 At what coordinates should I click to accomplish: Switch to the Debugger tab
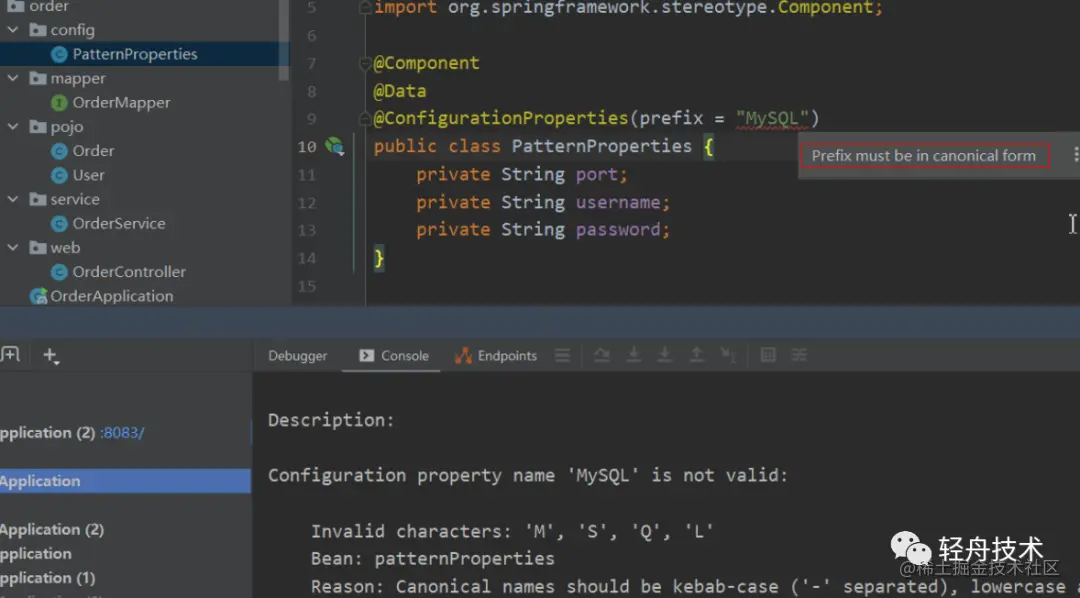298,355
